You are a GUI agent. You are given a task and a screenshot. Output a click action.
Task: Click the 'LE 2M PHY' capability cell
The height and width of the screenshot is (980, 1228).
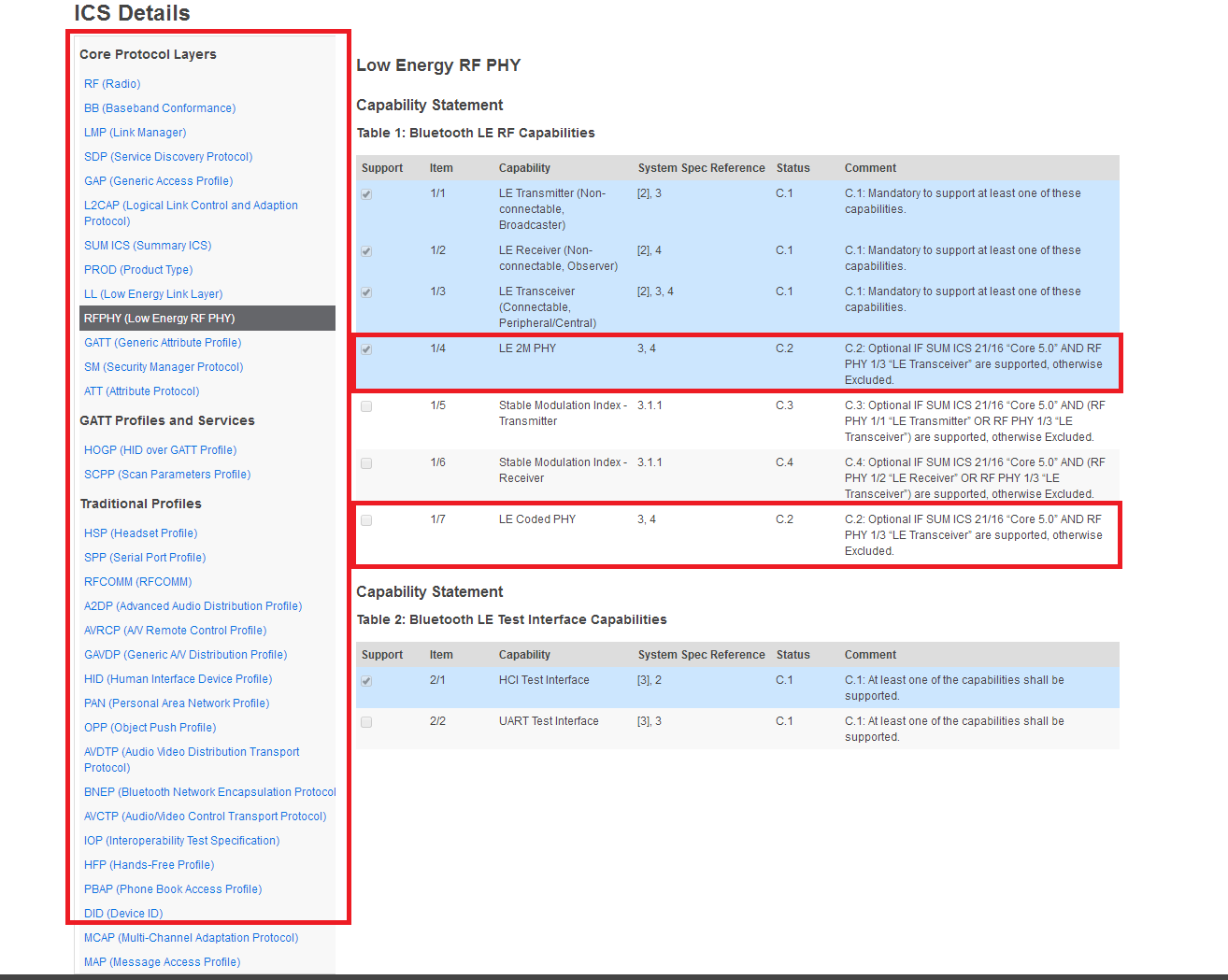[x=527, y=348]
